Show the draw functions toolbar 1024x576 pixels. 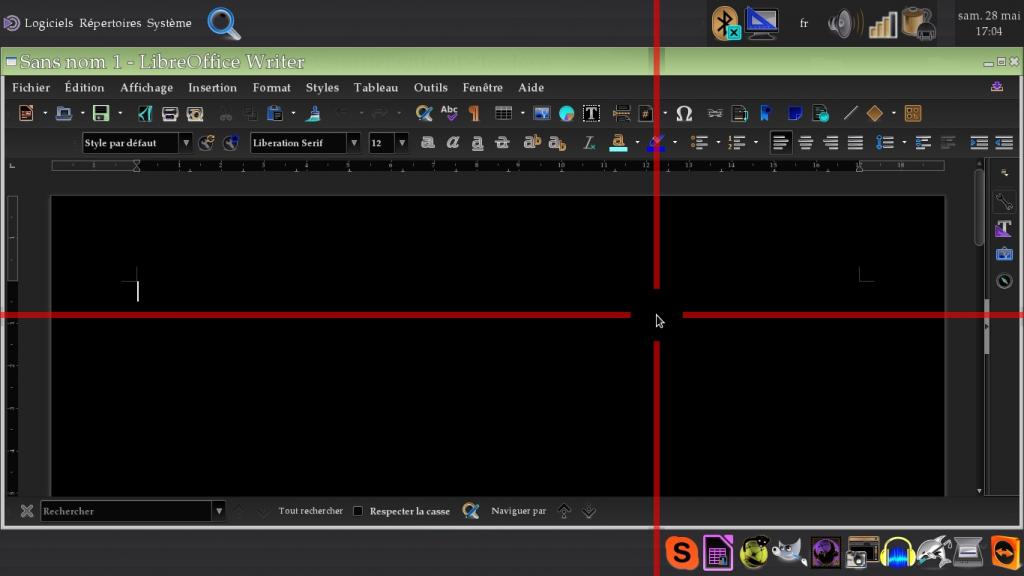click(912, 114)
